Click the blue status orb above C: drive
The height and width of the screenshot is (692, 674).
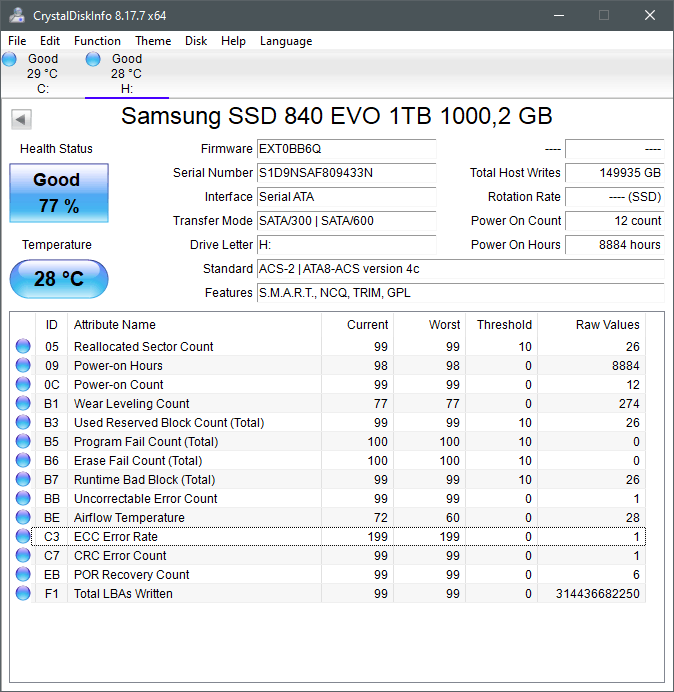click(x=9, y=59)
